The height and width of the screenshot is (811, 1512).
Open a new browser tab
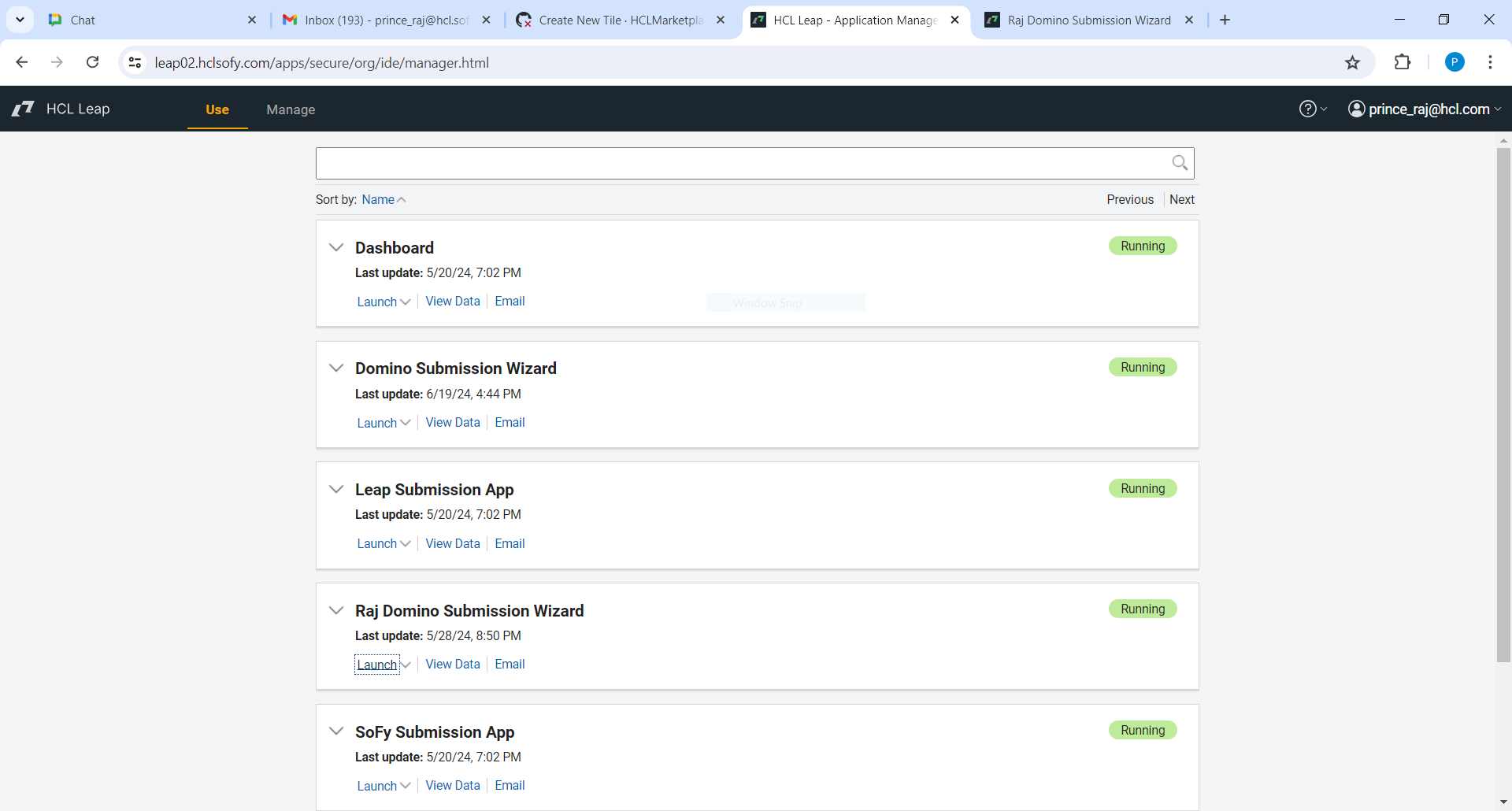(1225, 20)
